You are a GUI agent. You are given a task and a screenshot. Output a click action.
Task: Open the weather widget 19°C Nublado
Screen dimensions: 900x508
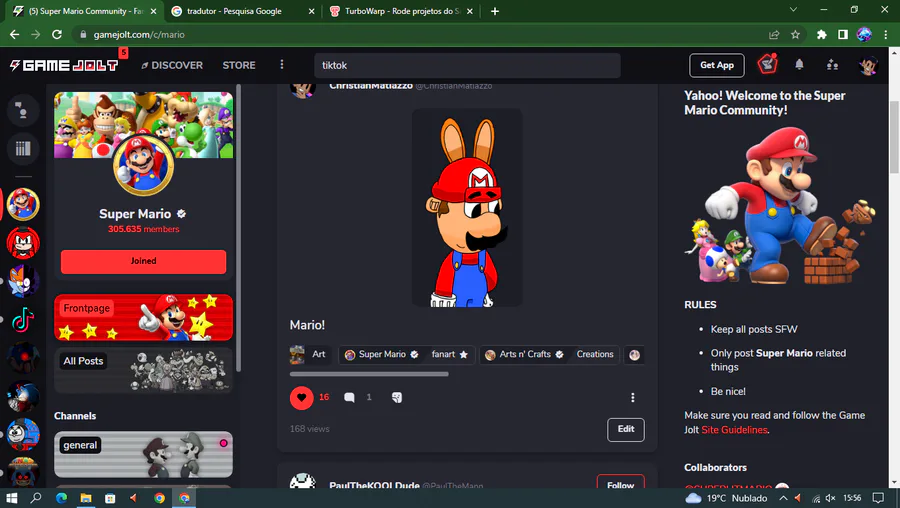727,498
